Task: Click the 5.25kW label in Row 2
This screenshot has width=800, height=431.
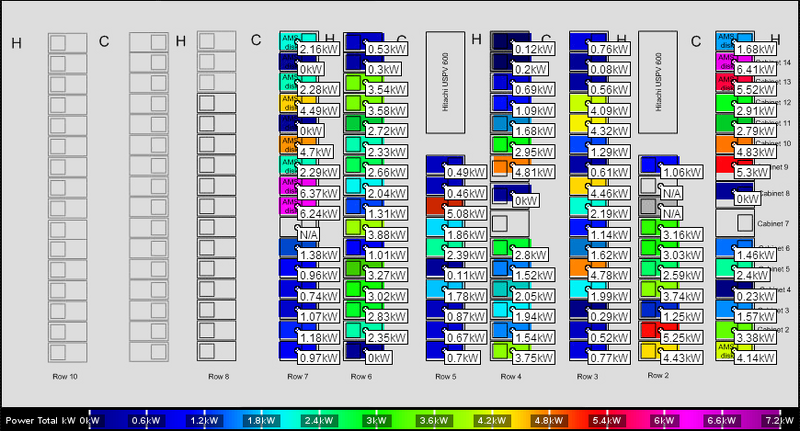Action: 682,338
